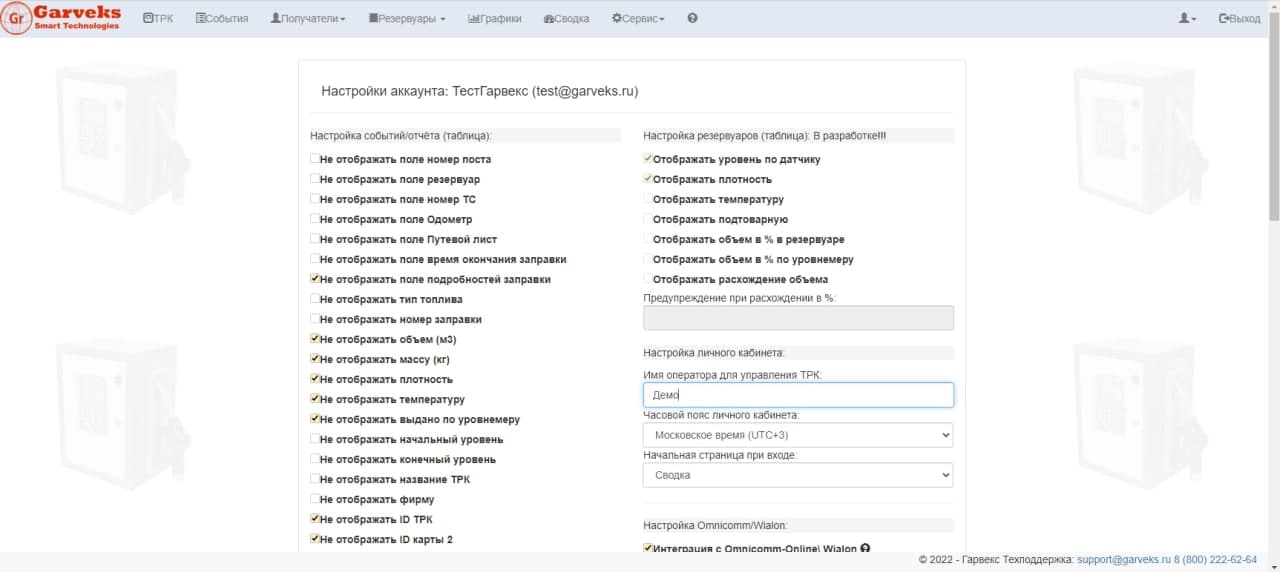The height and width of the screenshot is (572, 1280).
Task: Open the start page dropdown showing Сводка
Action: point(797,475)
